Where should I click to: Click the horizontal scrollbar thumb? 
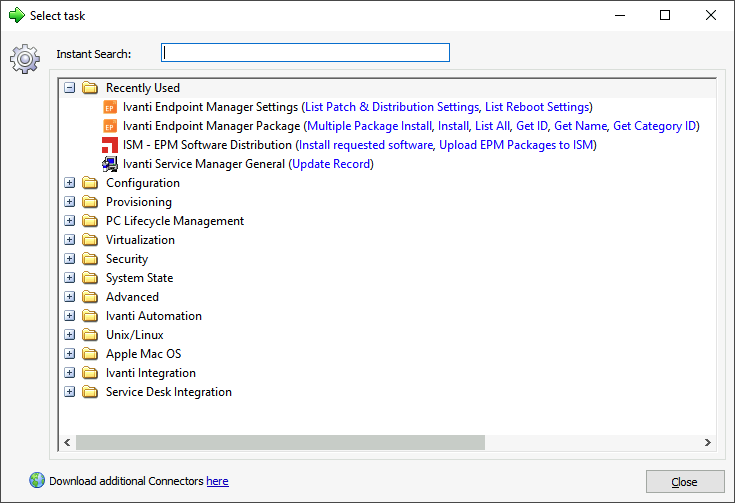coord(280,443)
